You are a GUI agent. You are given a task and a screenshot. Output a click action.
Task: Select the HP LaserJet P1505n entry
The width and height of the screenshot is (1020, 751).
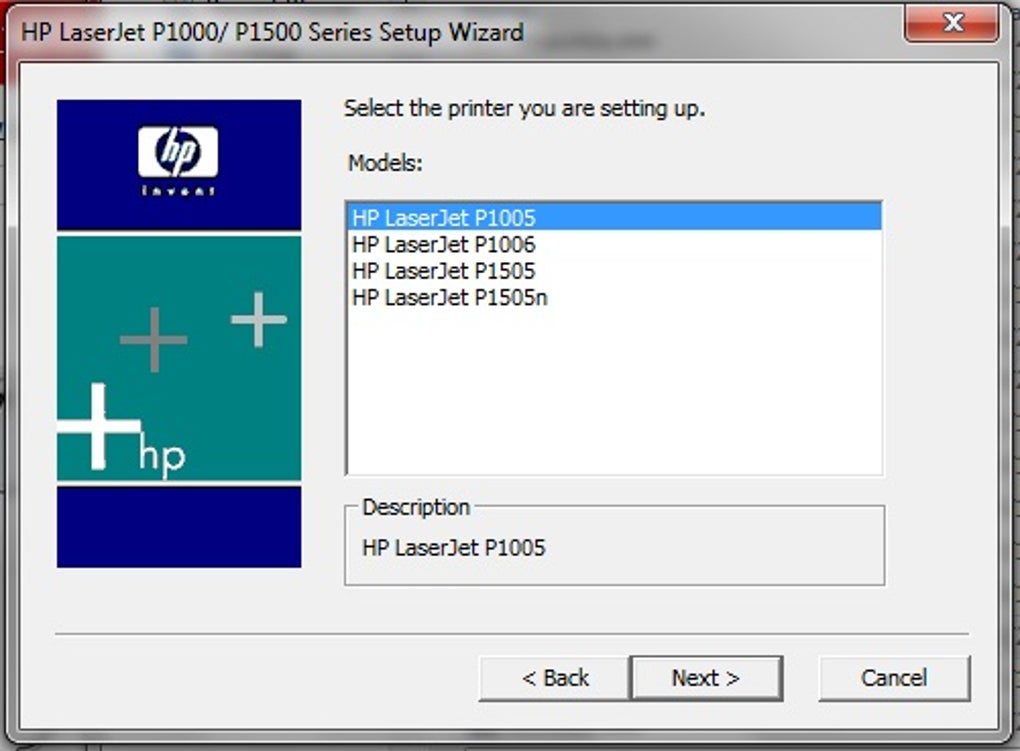(450, 298)
